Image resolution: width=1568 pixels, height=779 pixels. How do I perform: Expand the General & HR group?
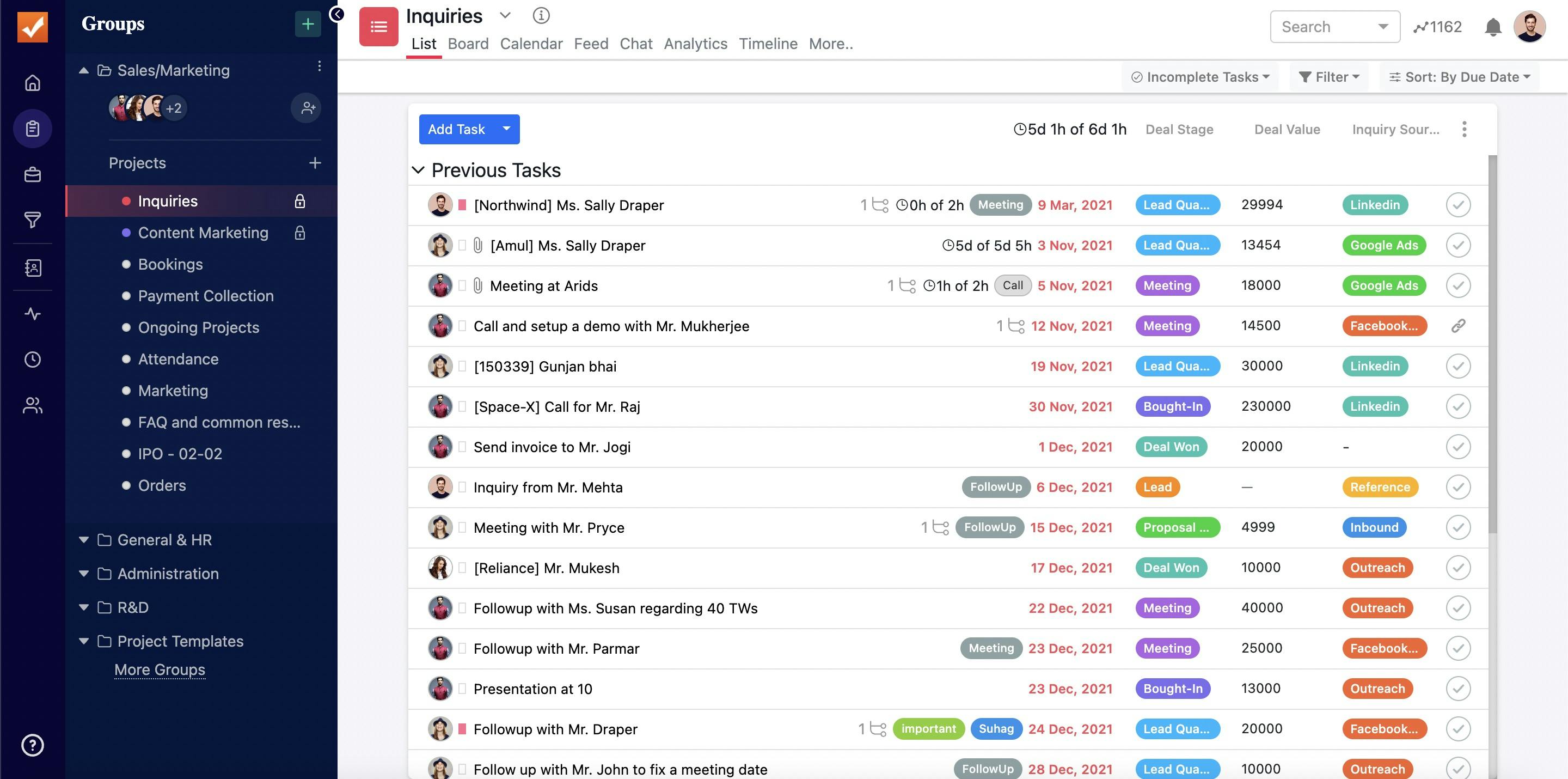(x=84, y=540)
